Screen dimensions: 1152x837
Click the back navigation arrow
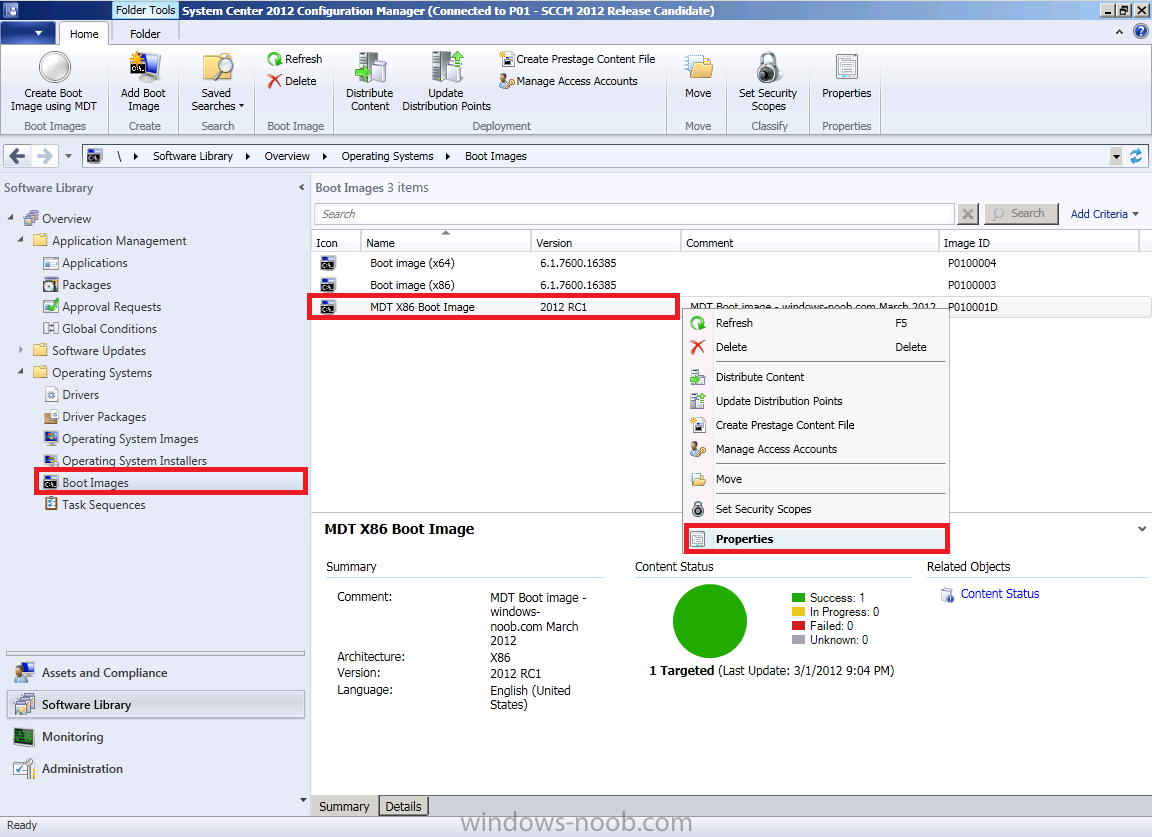pyautogui.click(x=18, y=156)
